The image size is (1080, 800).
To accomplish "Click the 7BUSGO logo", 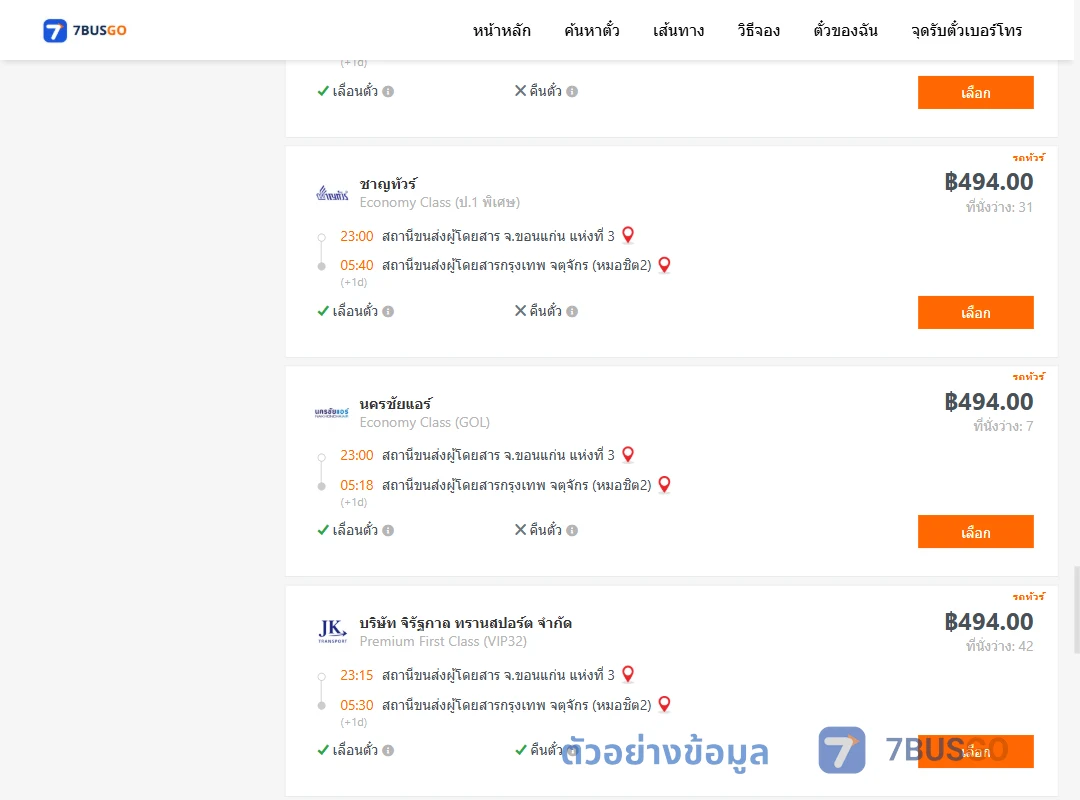I will pyautogui.click(x=85, y=30).
